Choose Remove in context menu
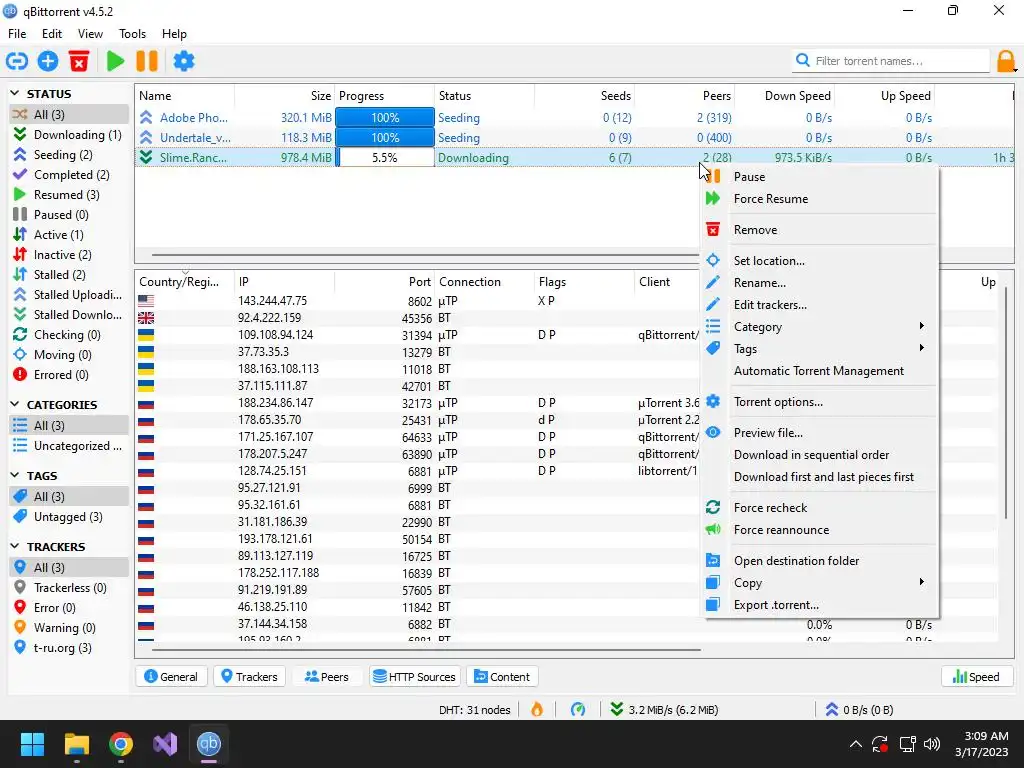The width and height of the screenshot is (1024, 768). (819, 230)
